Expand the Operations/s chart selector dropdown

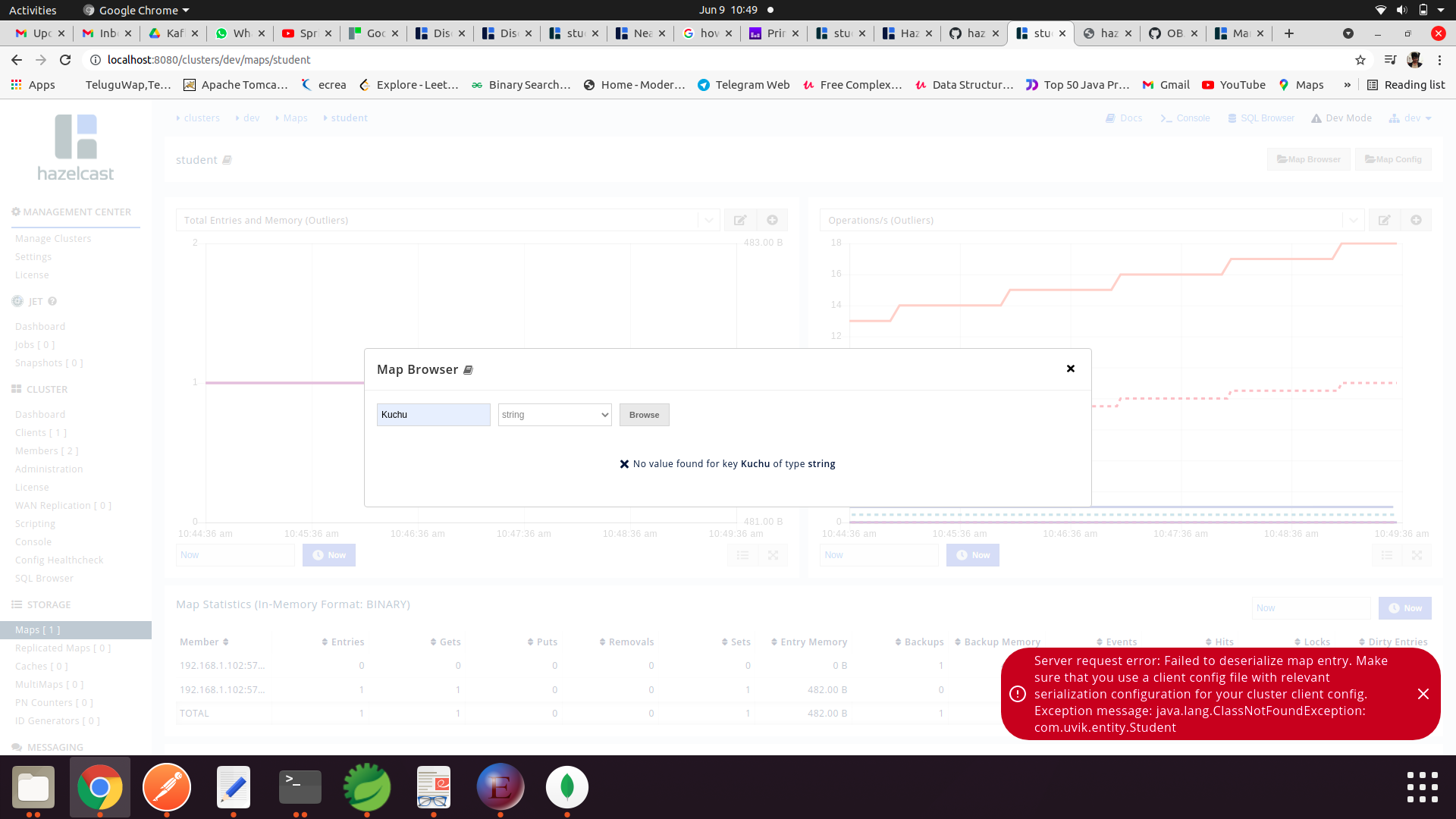pos(1354,220)
